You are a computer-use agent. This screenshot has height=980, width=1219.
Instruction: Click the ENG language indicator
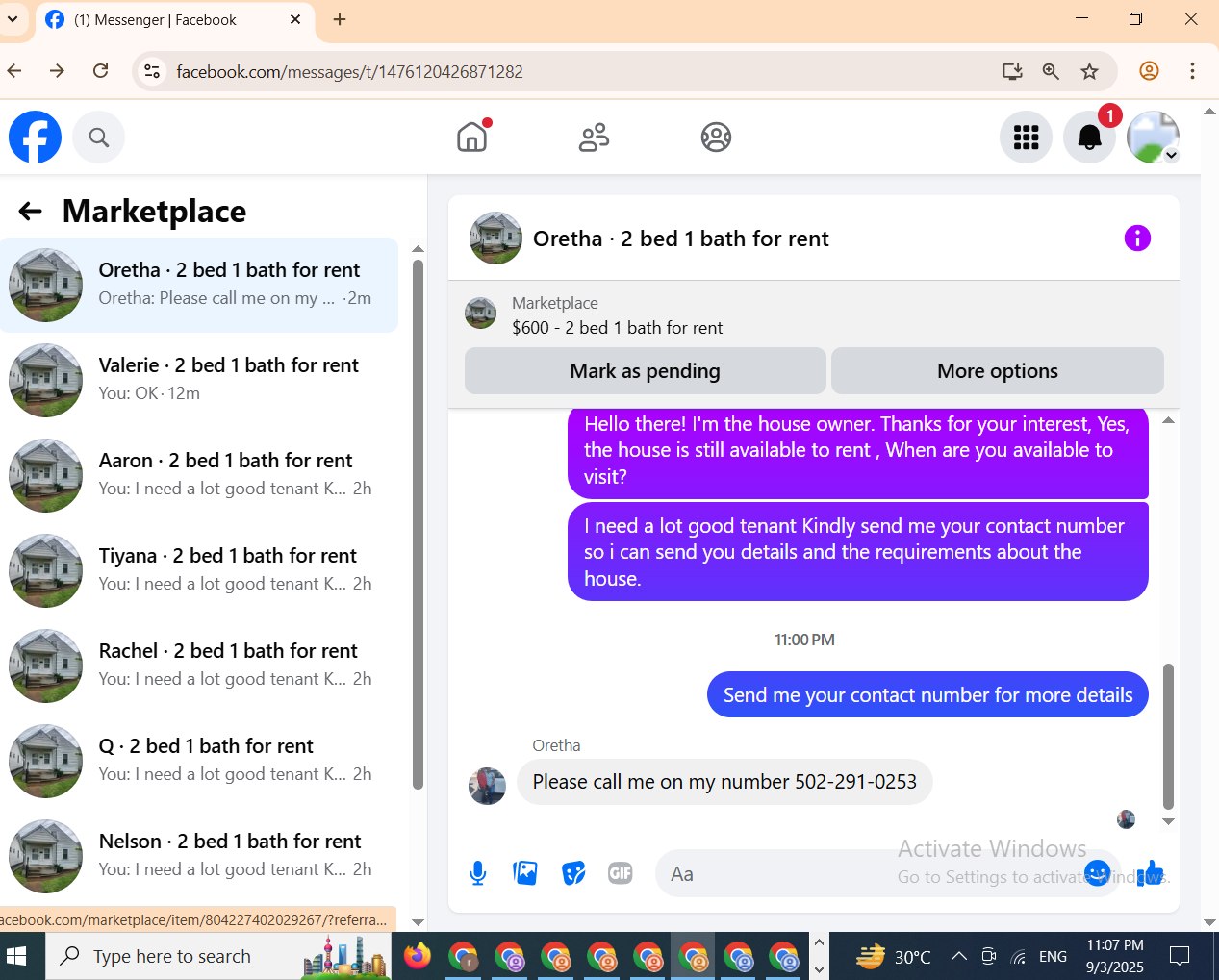click(x=1054, y=956)
